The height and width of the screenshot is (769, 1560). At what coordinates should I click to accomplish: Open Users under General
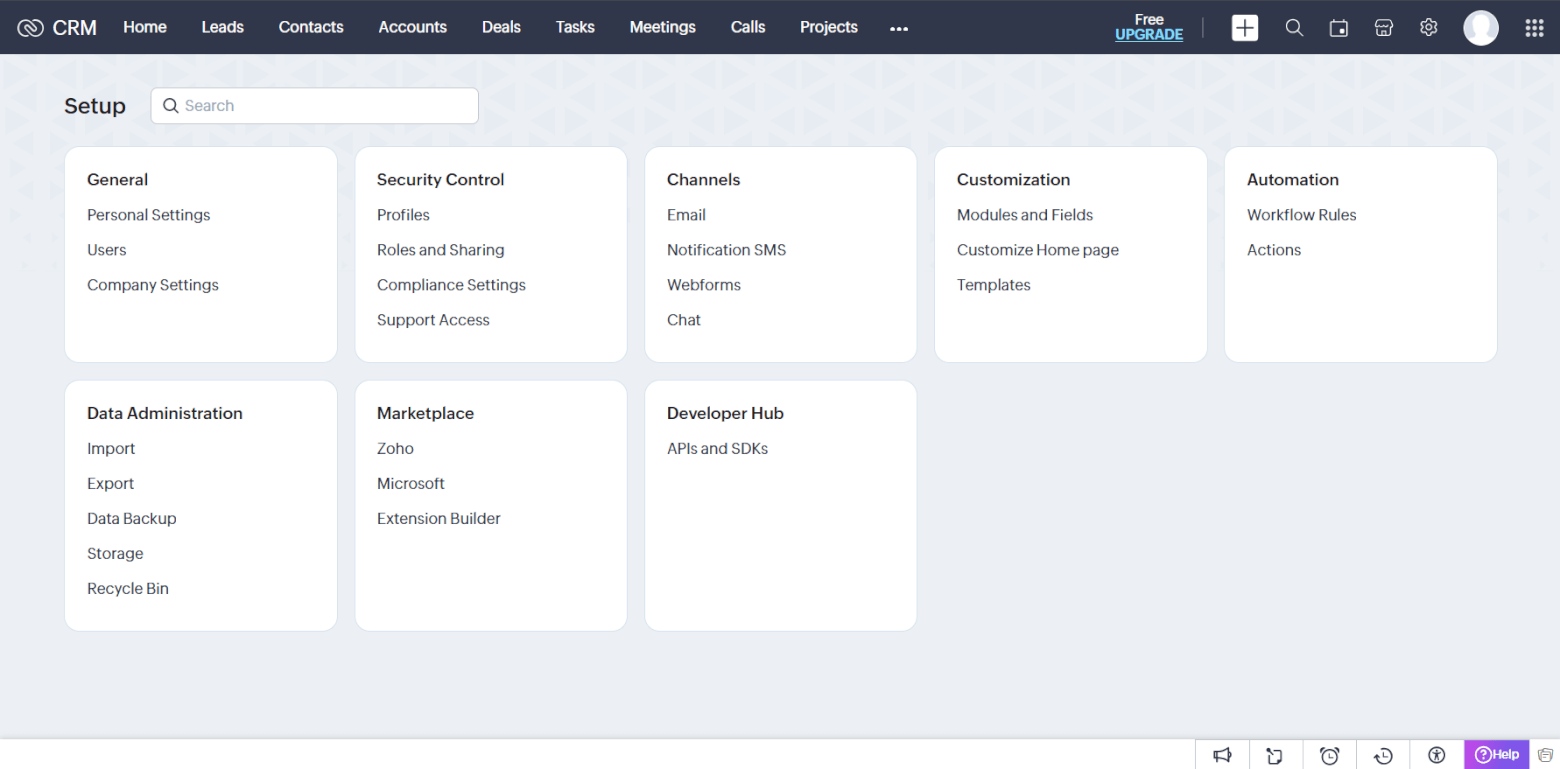[107, 250]
